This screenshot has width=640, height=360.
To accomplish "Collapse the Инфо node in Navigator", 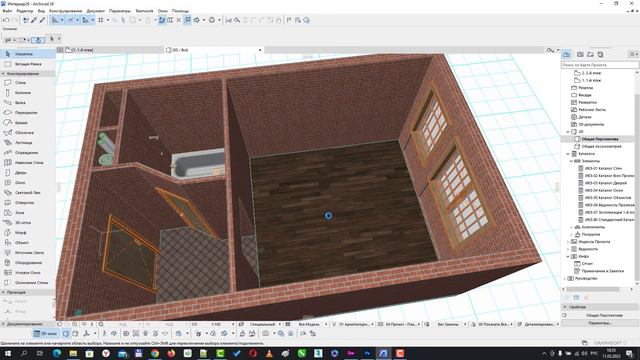I will pos(568,256).
